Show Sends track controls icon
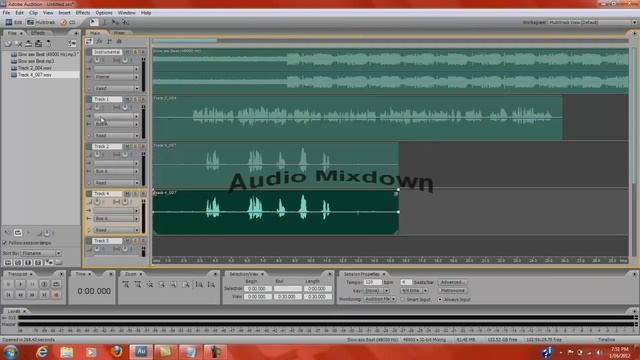640x360 pixels. (x=109, y=41)
